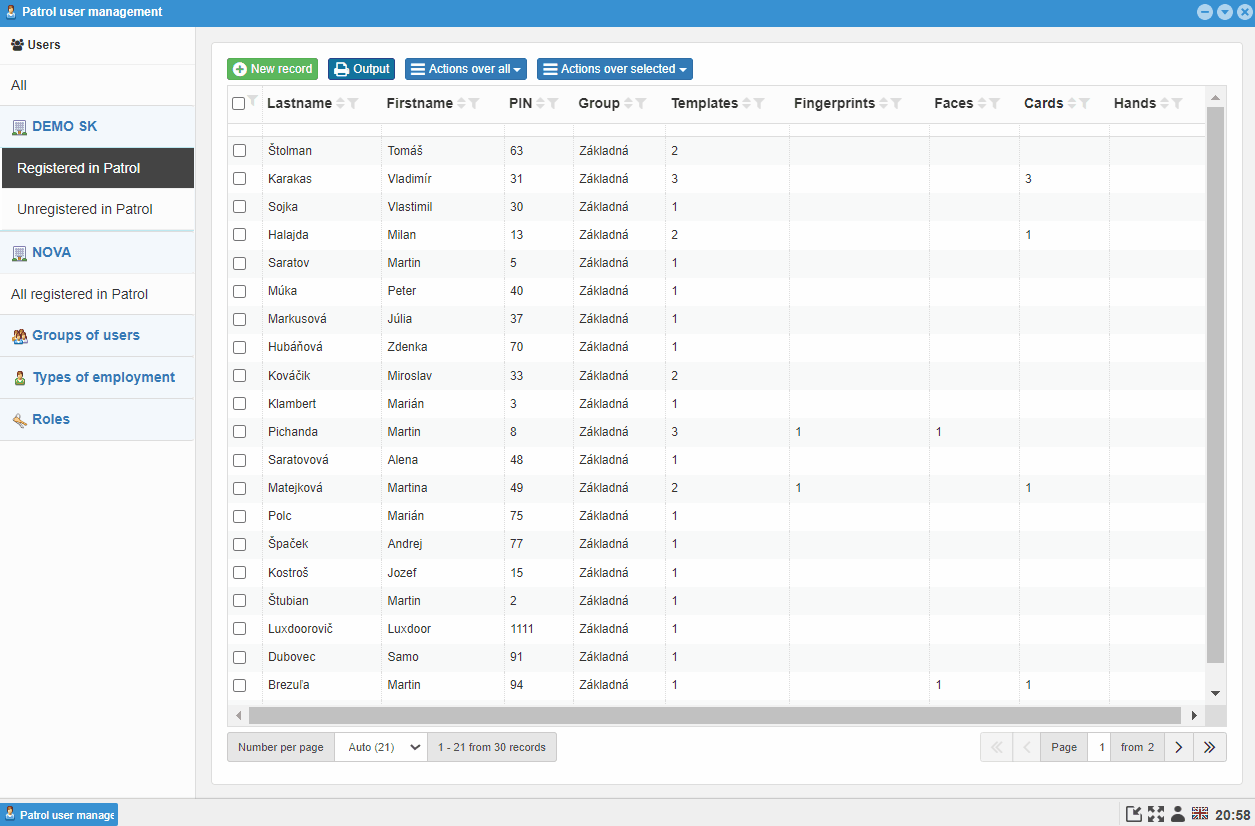Expand the DEMO SK section
The image size is (1255, 826).
point(97,127)
